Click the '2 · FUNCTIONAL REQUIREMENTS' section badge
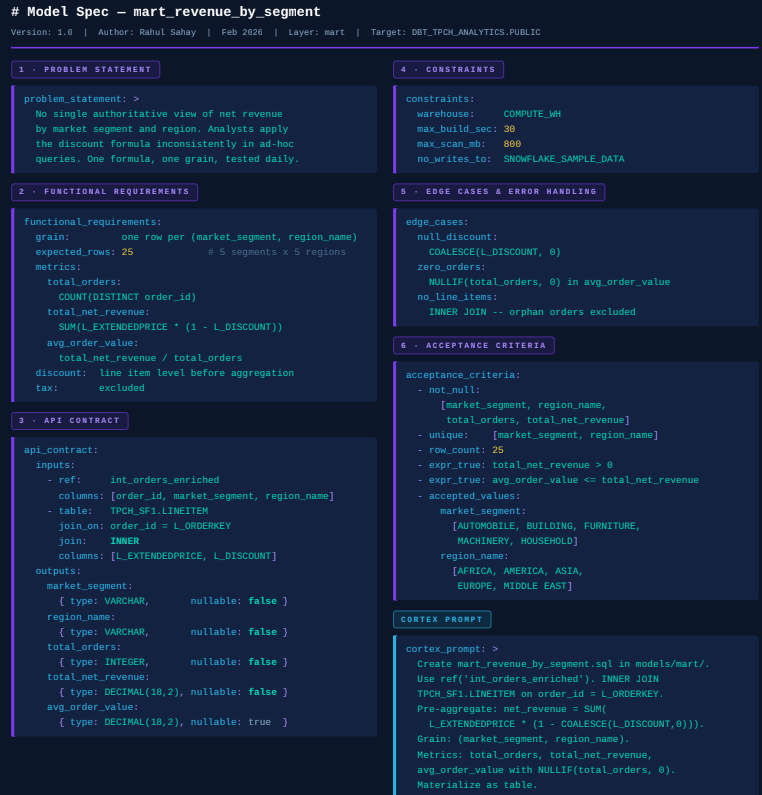The width and height of the screenshot is (762, 795). tap(104, 192)
